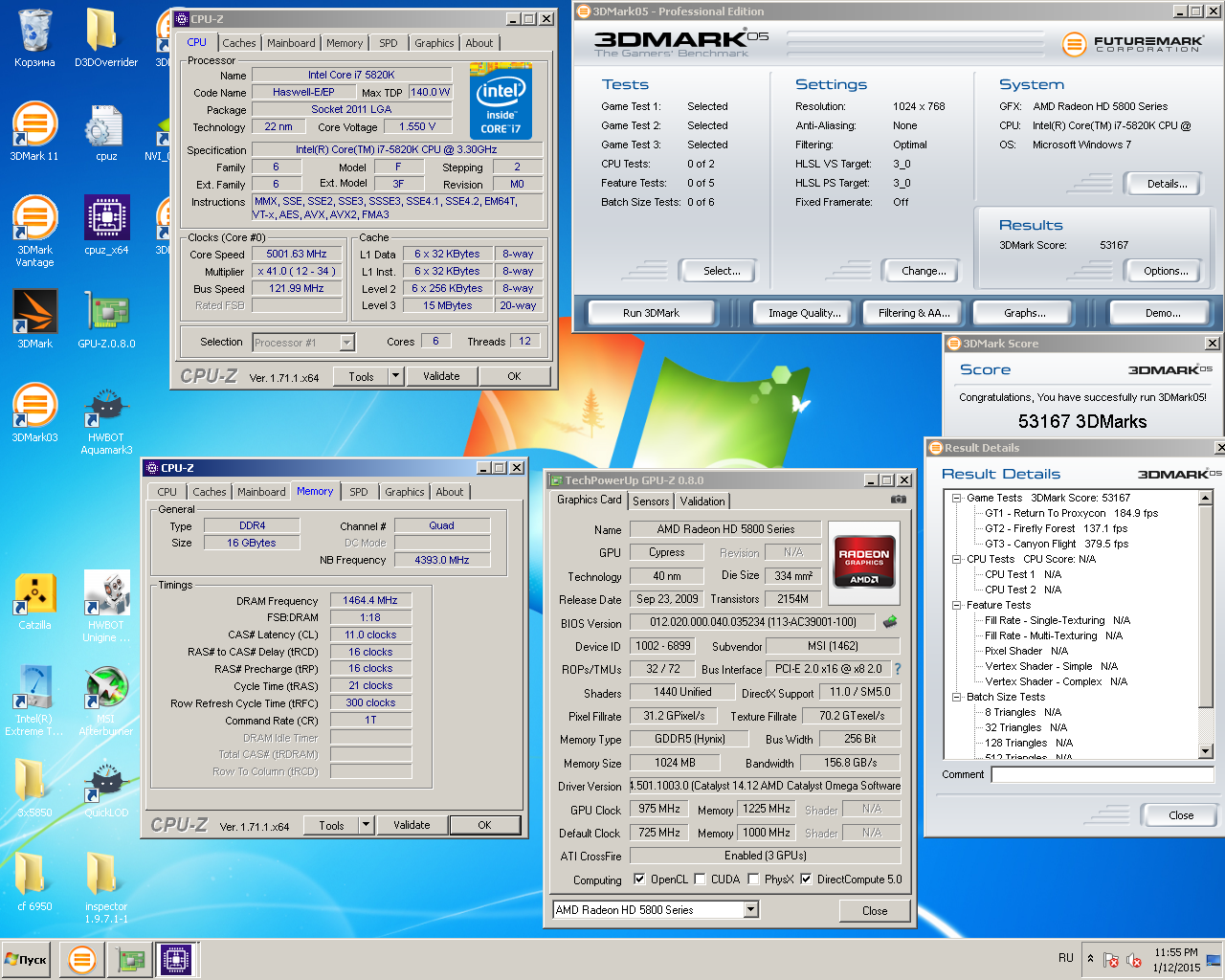Open Tools dropdown arrow in CPU-Z Memory window
The width and height of the screenshot is (1225, 980).
click(366, 825)
